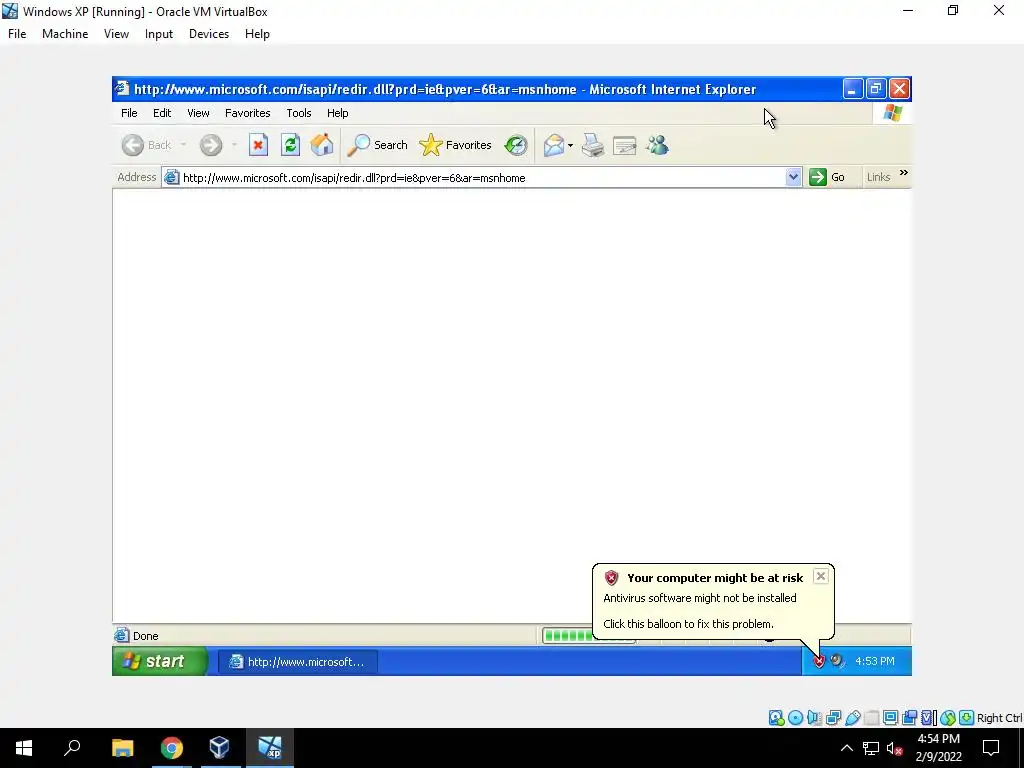
Task: Open the Messenger people icon
Action: pyautogui.click(x=657, y=145)
